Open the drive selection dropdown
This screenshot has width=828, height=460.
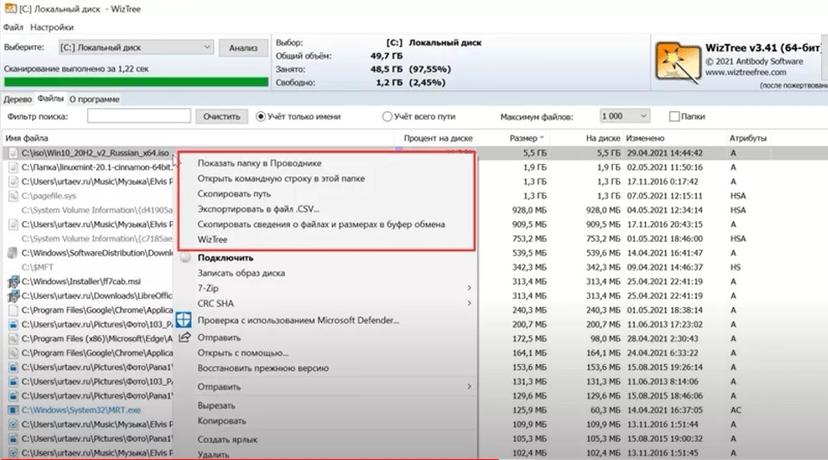136,48
